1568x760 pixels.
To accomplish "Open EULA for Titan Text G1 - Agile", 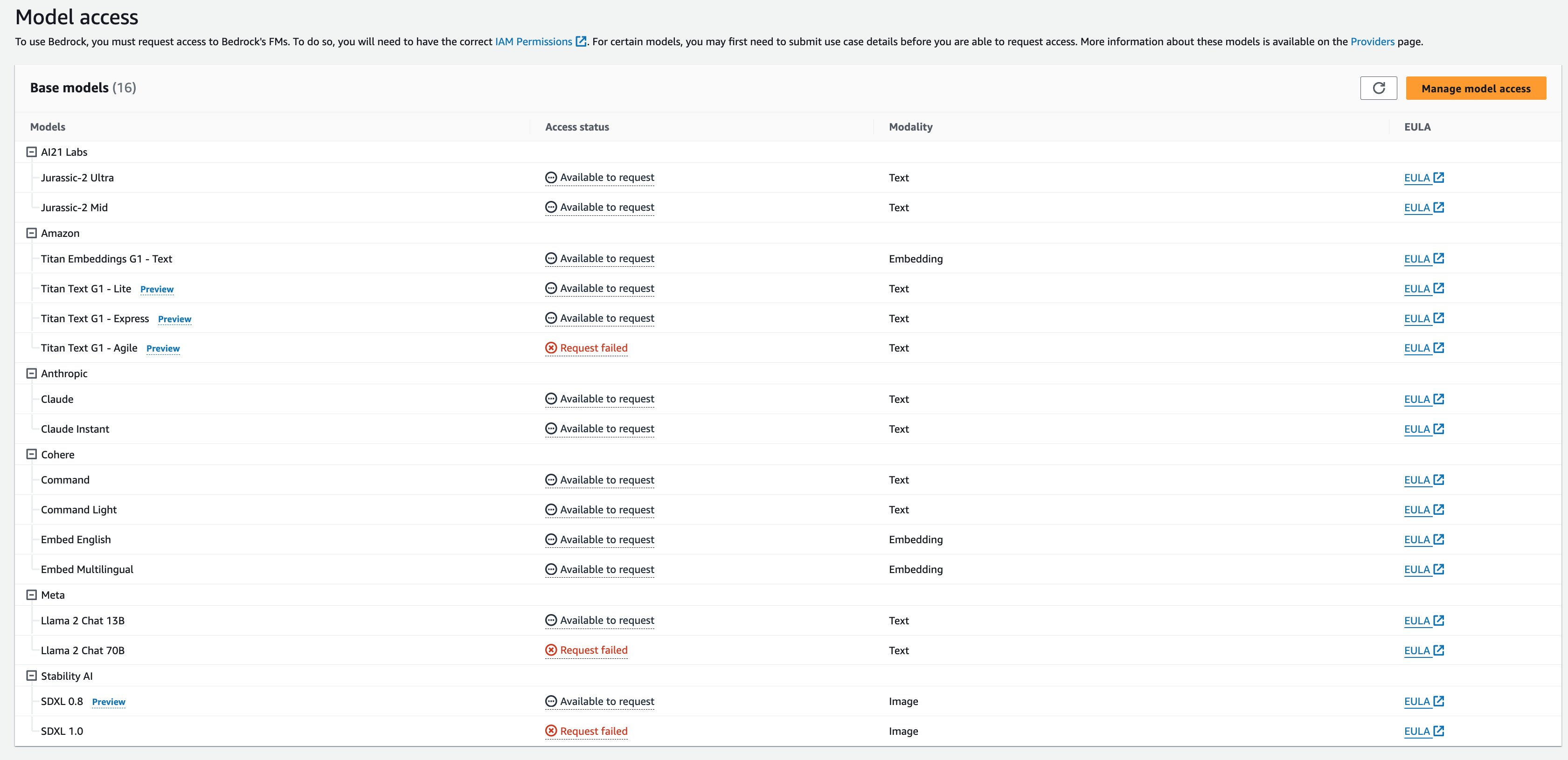I will click(x=1424, y=348).
